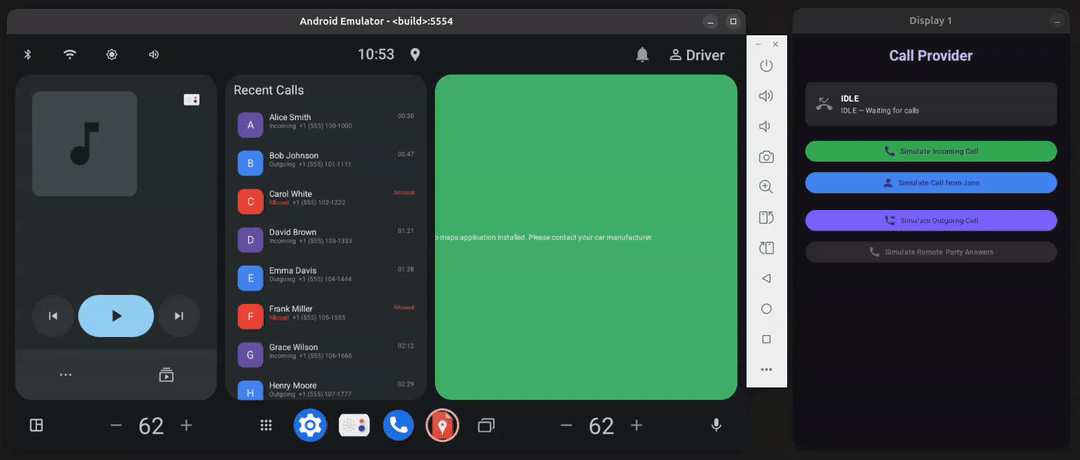
Task: Open display brightness icon in status bar
Action: tap(112, 54)
